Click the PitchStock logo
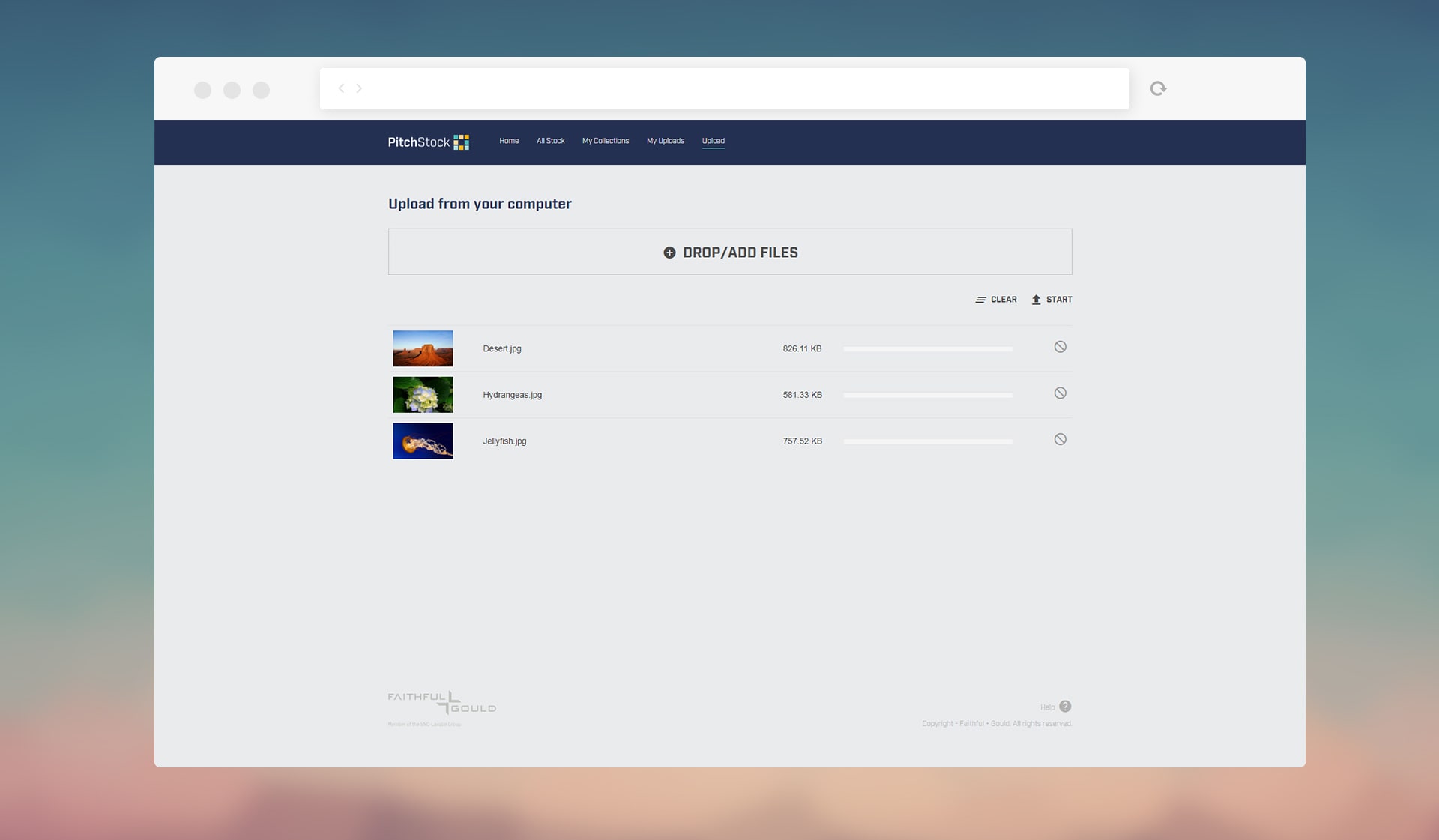The image size is (1439, 840). (x=428, y=142)
